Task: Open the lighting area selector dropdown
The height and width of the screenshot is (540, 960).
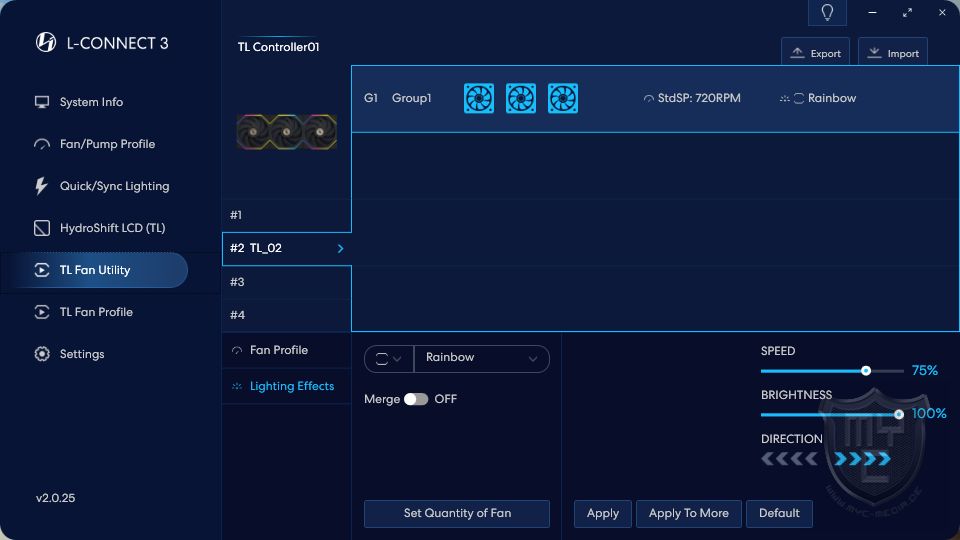Action: 389,359
